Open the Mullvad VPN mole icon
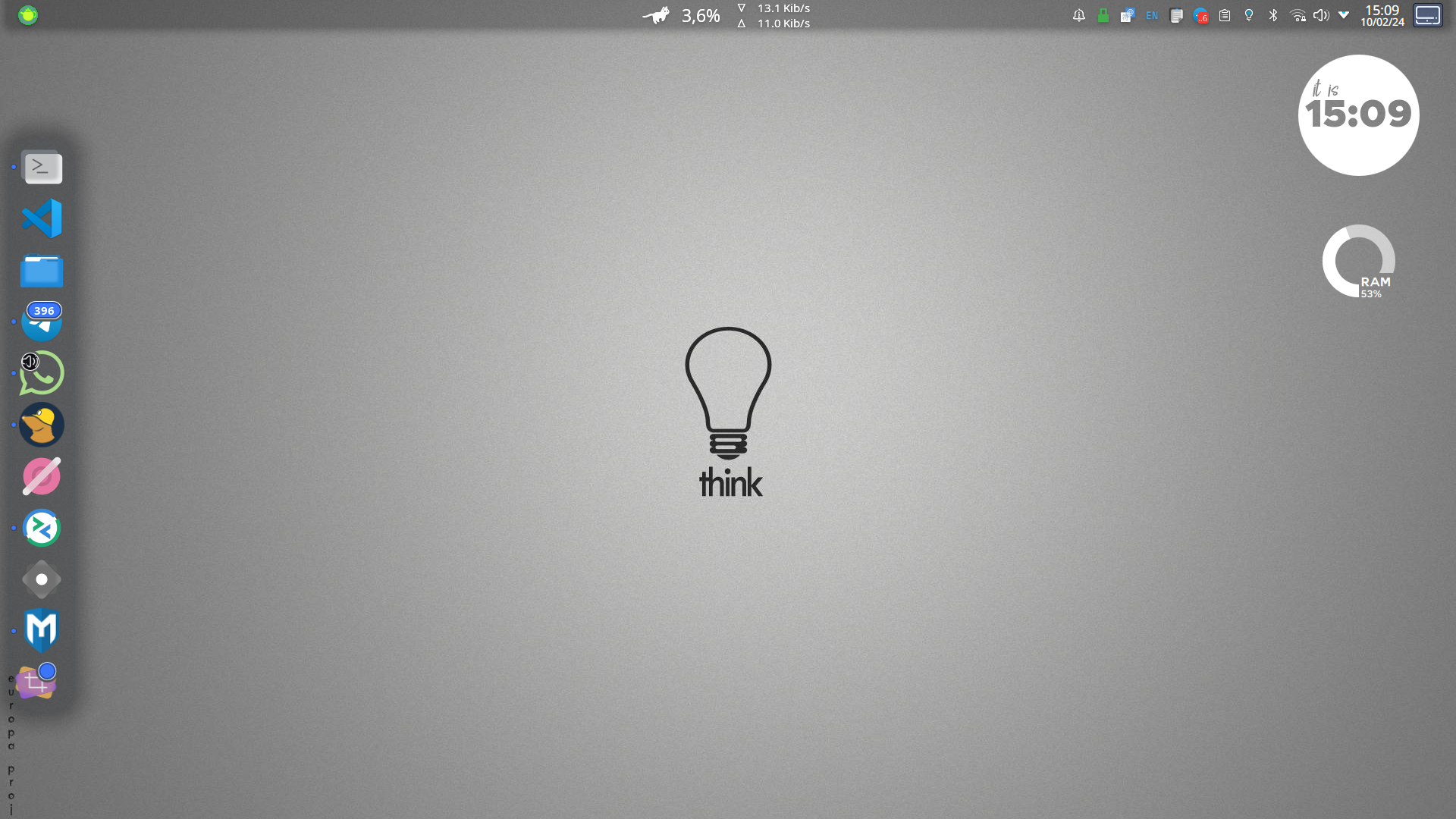 pos(42,425)
